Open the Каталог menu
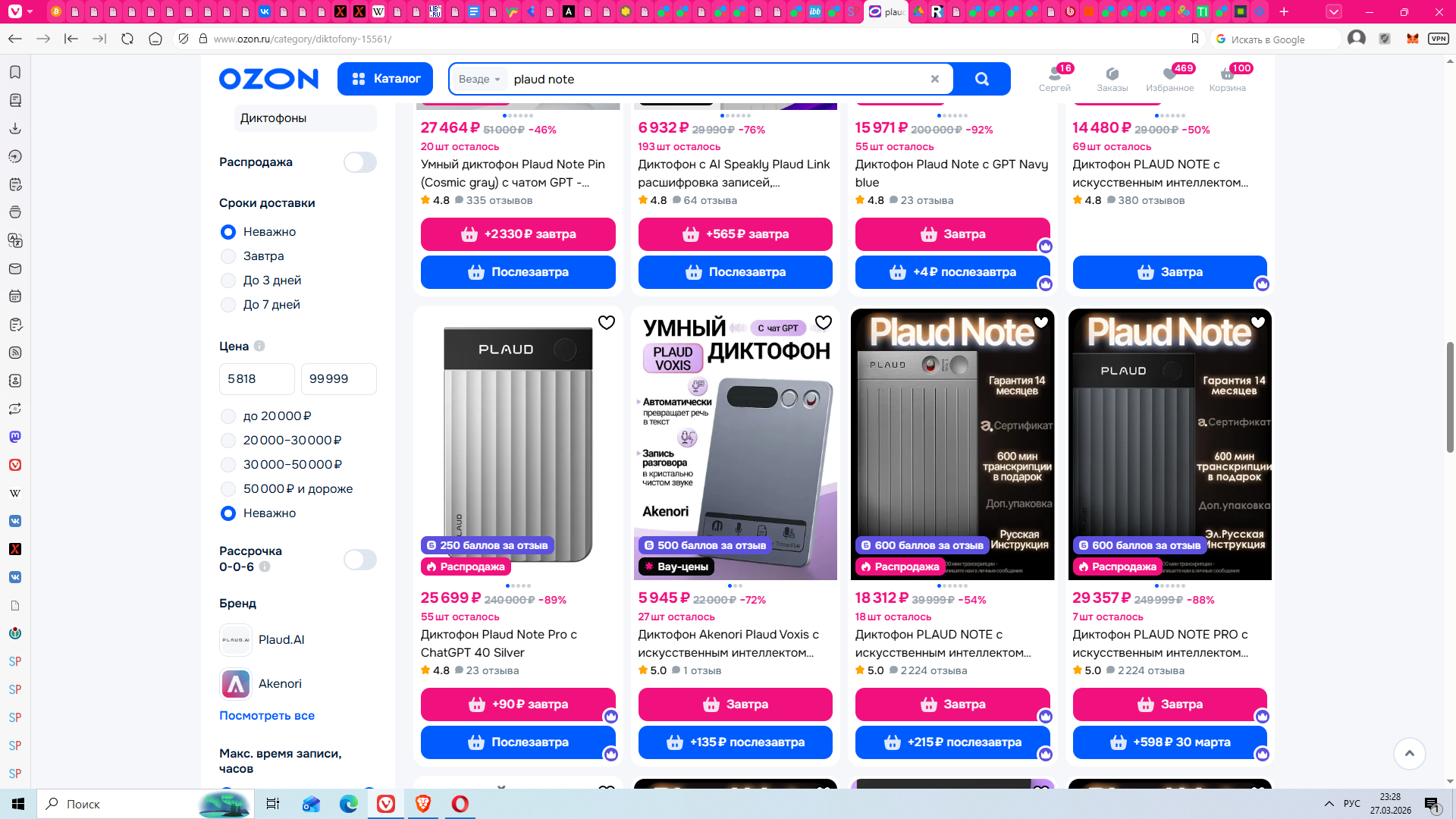The width and height of the screenshot is (1456, 819). (385, 79)
